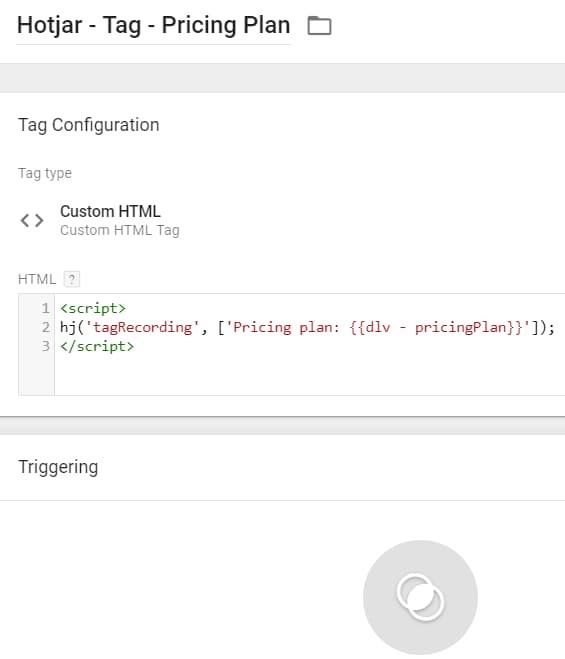The width and height of the screenshot is (565, 659).
Task: Click the Tag Configuration heading
Action: (89, 125)
